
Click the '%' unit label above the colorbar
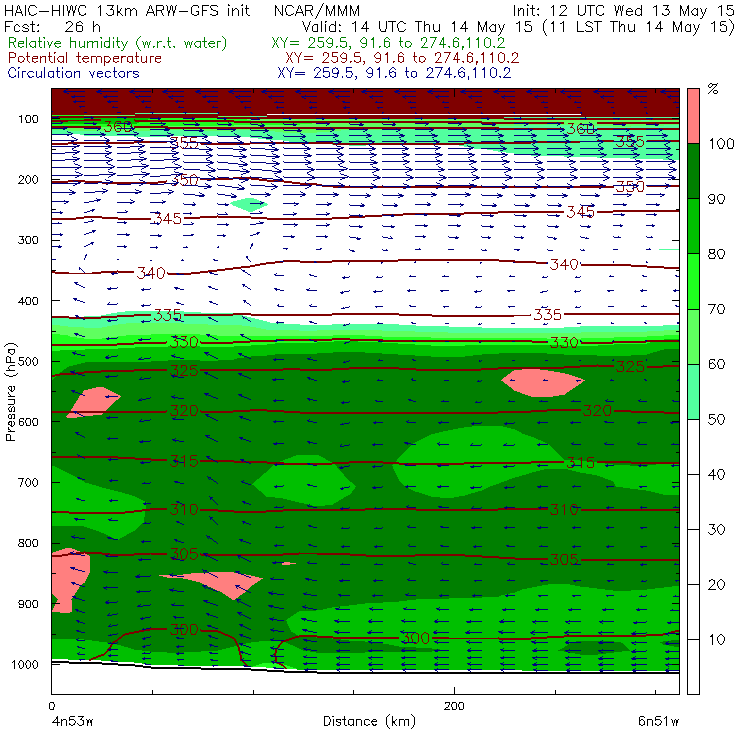(713, 89)
